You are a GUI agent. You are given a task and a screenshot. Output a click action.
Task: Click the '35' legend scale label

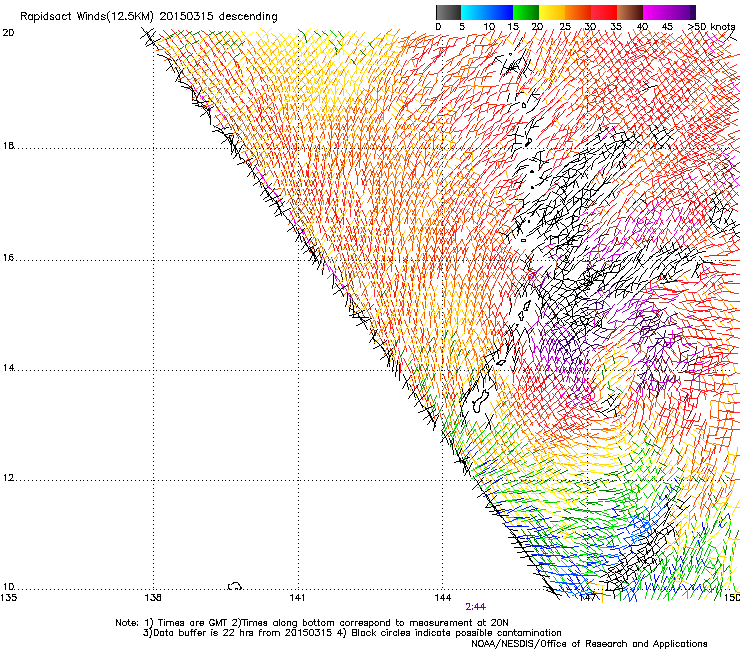pos(616,27)
